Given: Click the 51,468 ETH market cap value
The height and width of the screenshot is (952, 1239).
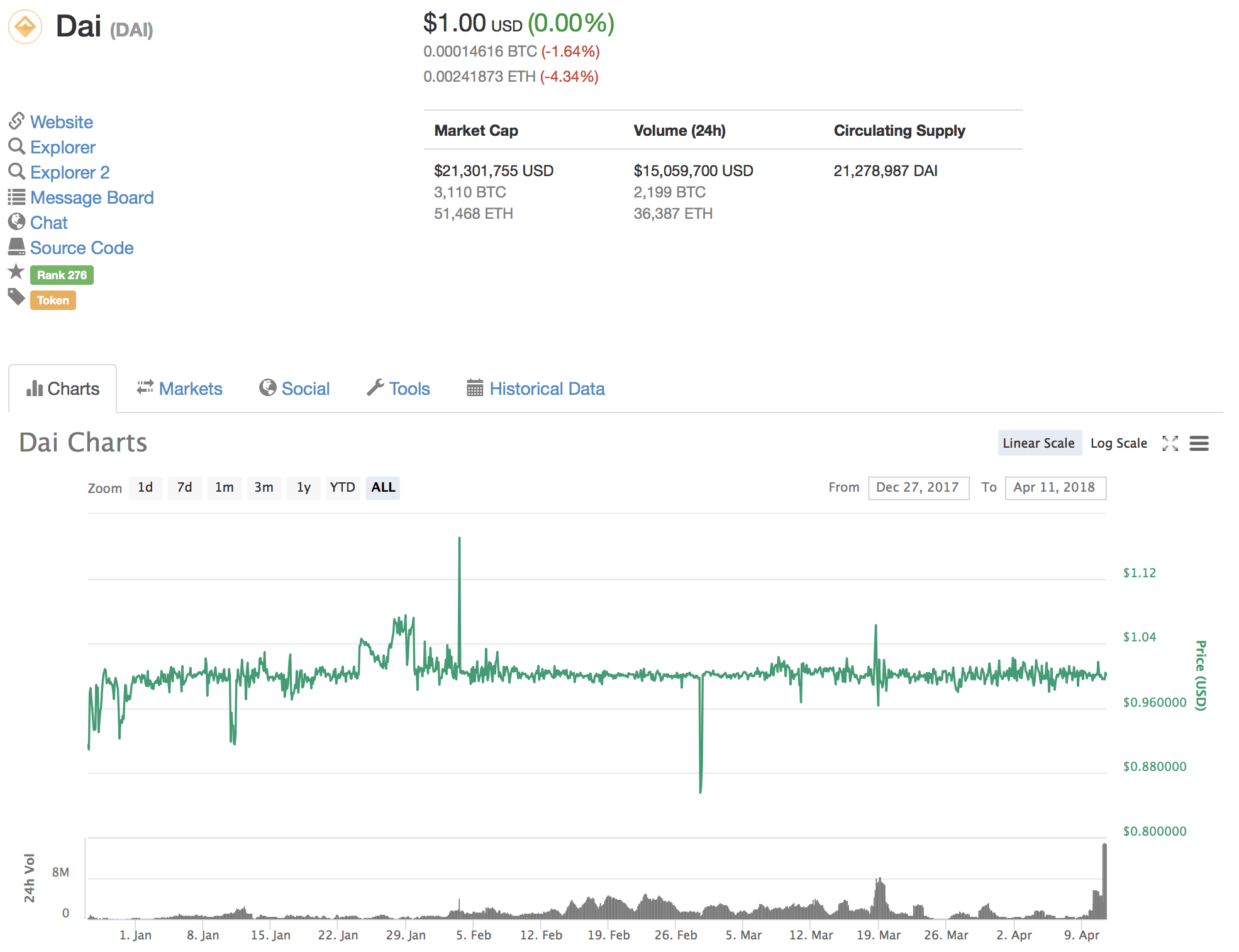Looking at the screenshot, I should pyautogui.click(x=473, y=213).
